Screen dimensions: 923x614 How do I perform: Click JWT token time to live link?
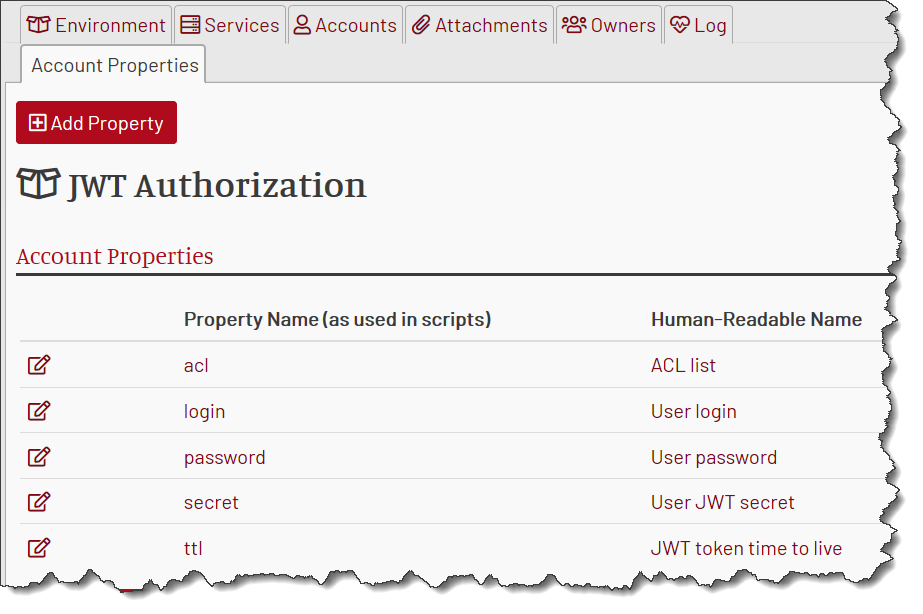(746, 549)
